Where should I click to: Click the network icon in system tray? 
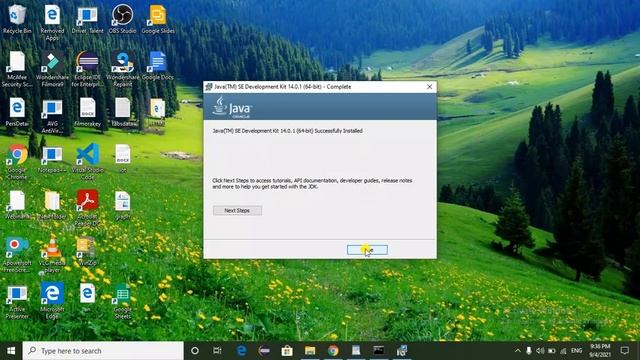(x=563, y=351)
